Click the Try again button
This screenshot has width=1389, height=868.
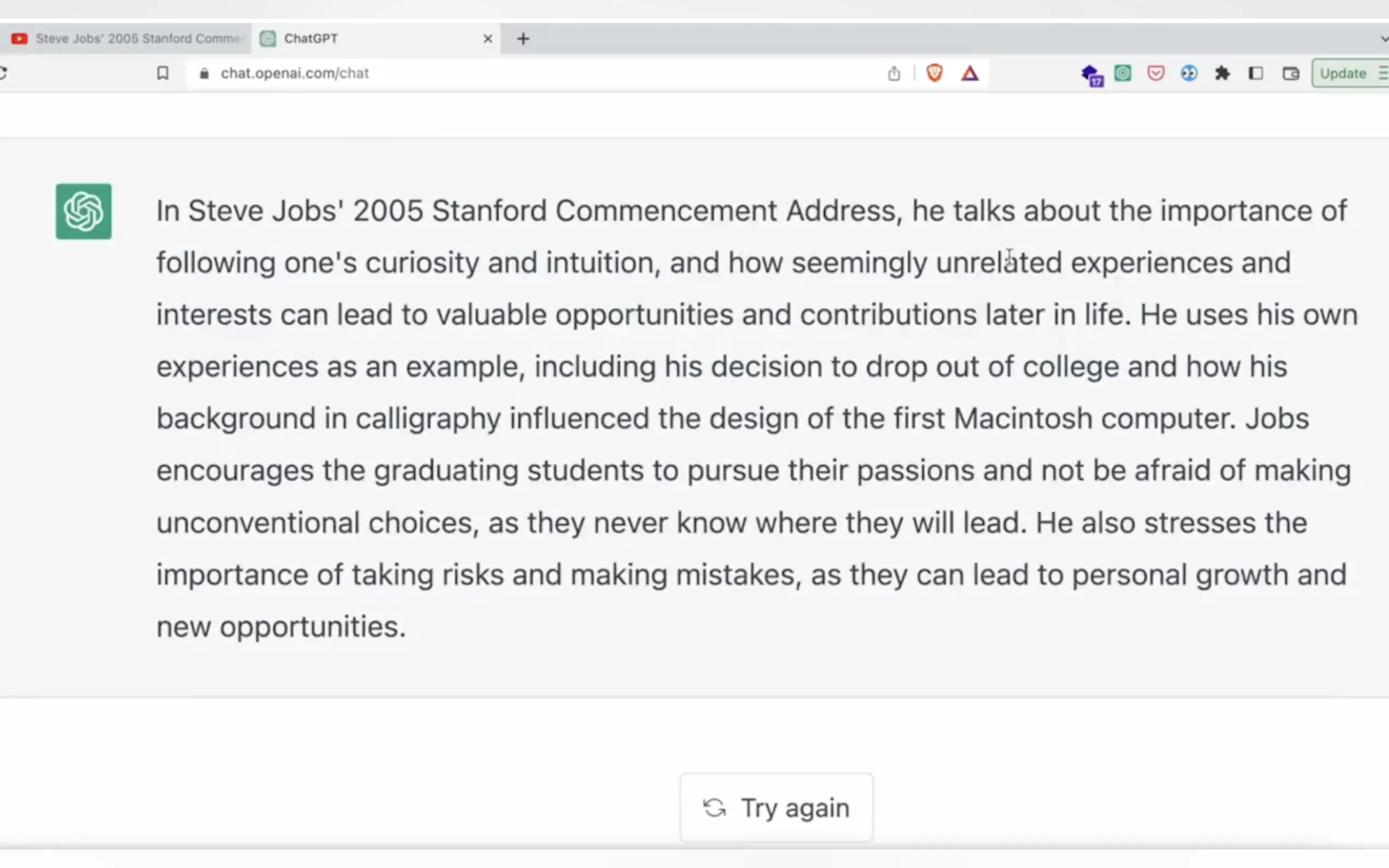tap(777, 807)
